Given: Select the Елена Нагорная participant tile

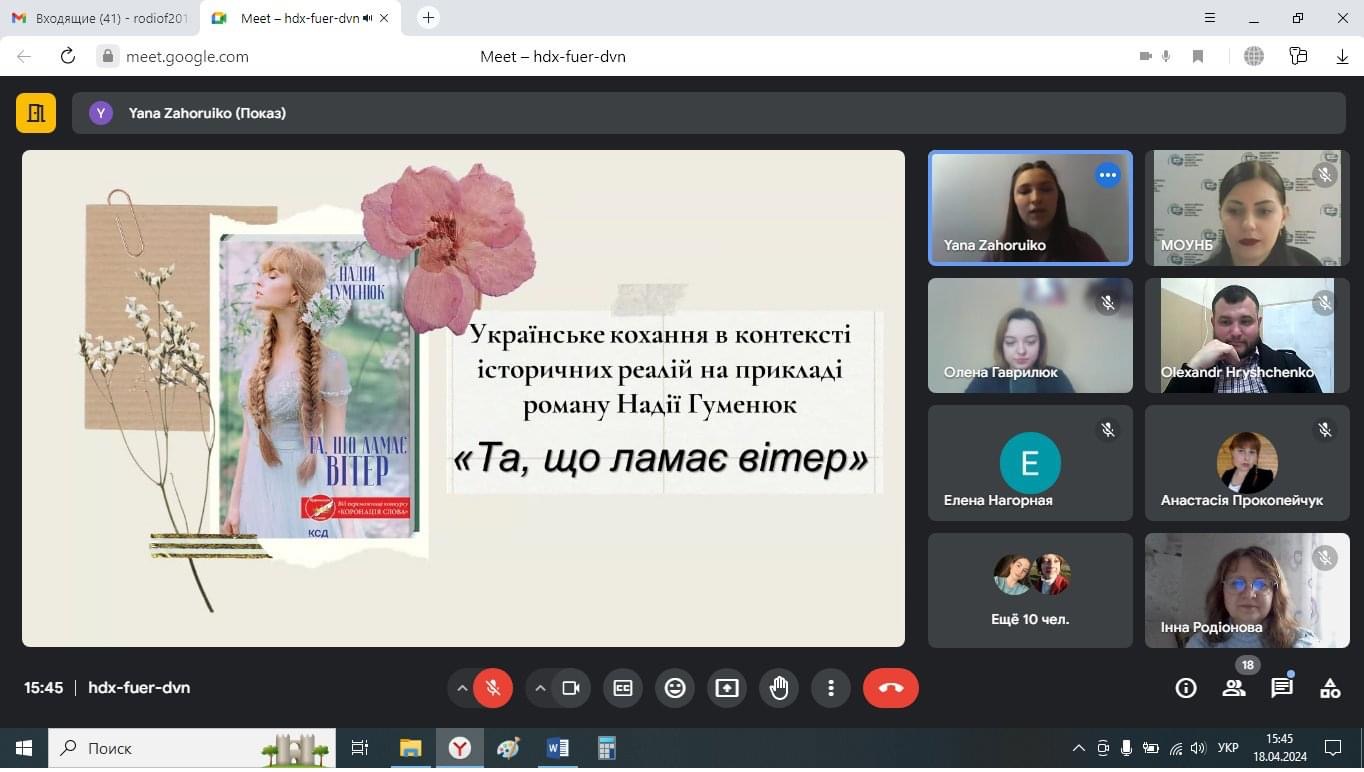Looking at the screenshot, I should [x=1030, y=463].
